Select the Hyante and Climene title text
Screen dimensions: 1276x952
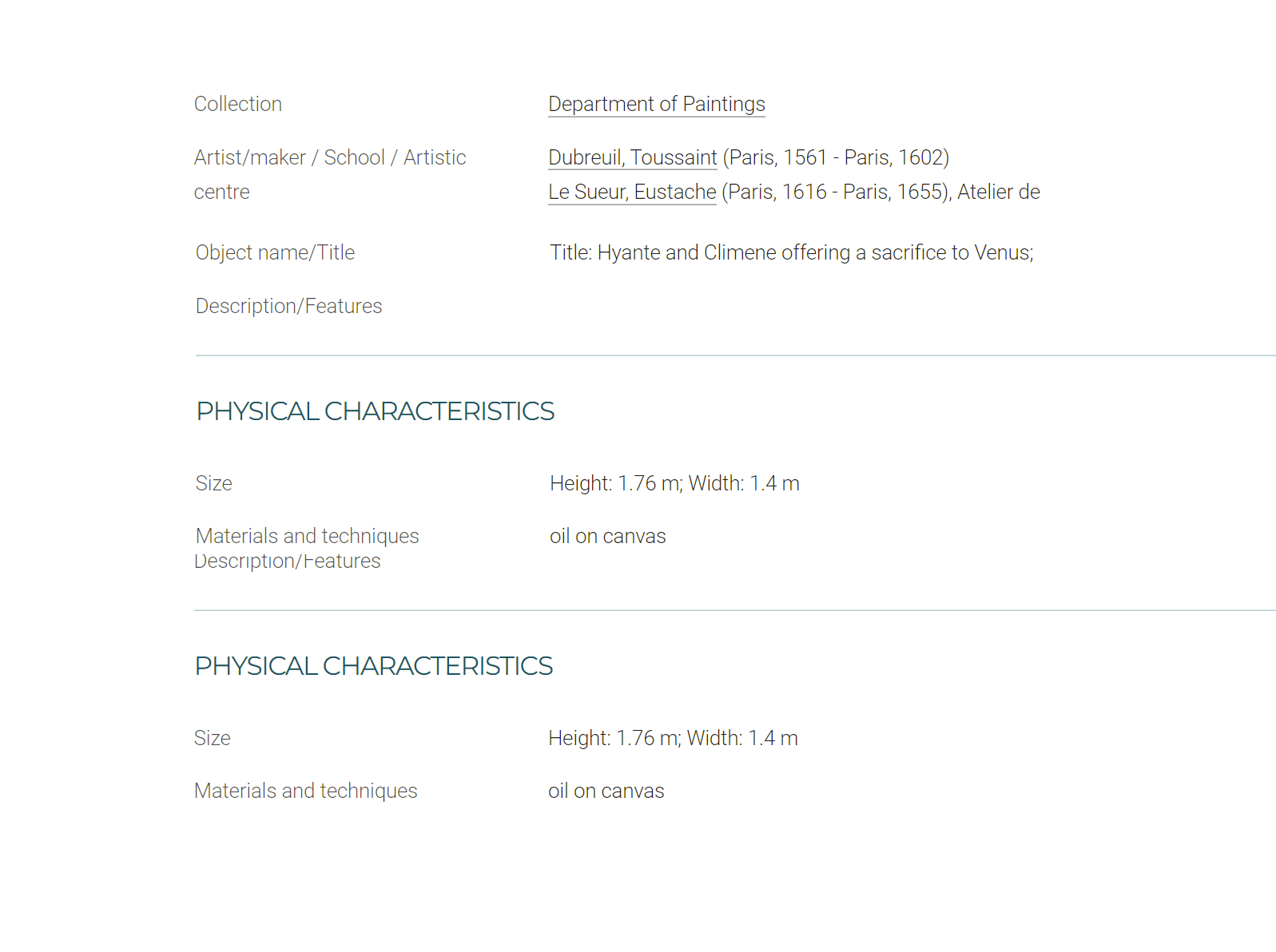click(x=792, y=253)
